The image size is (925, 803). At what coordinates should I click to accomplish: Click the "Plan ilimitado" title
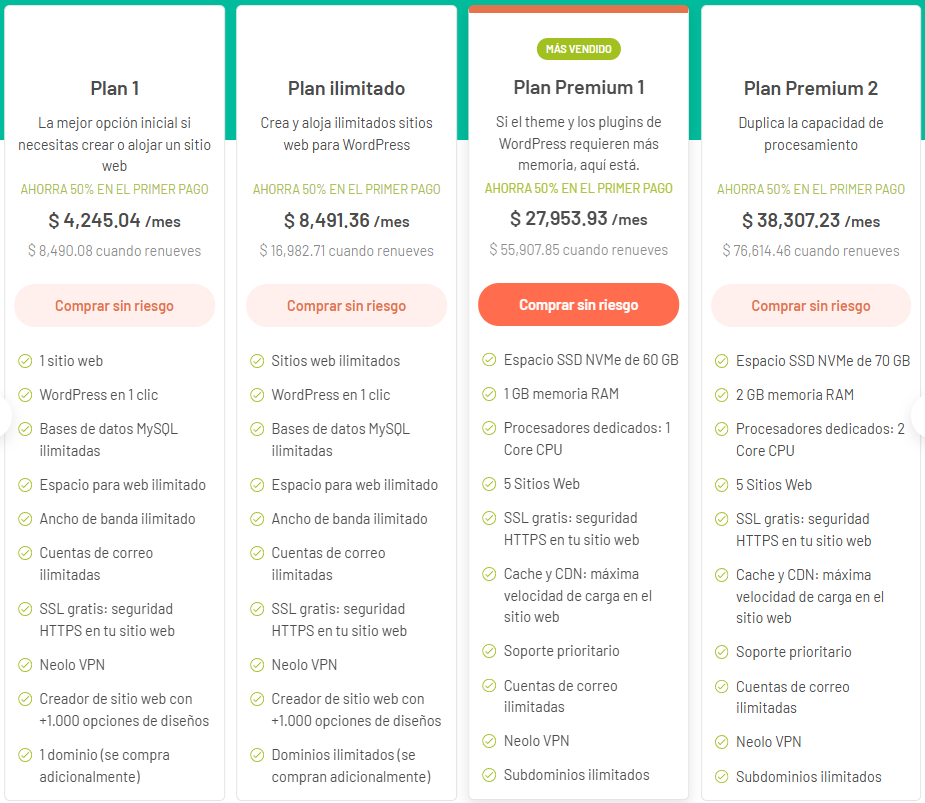pos(346,88)
